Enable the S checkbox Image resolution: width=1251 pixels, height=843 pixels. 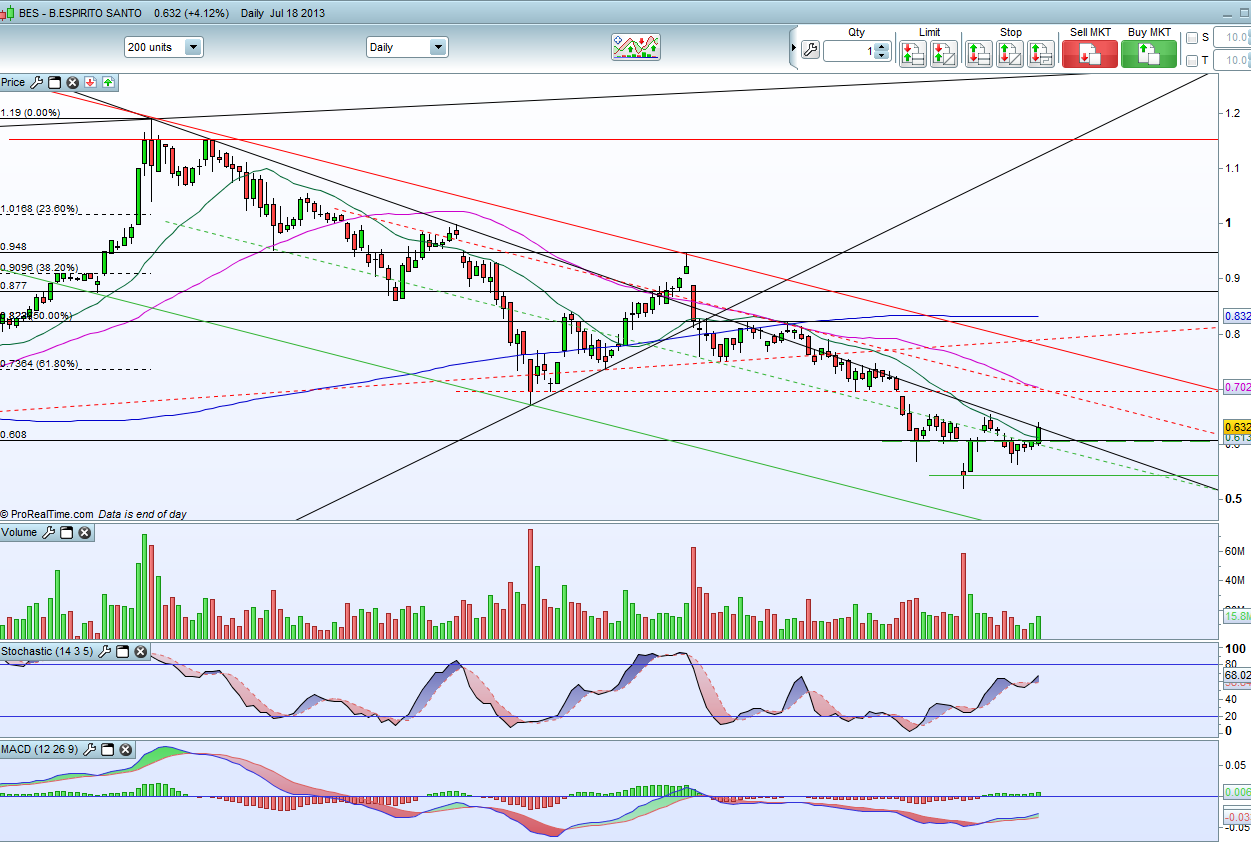[1191, 38]
